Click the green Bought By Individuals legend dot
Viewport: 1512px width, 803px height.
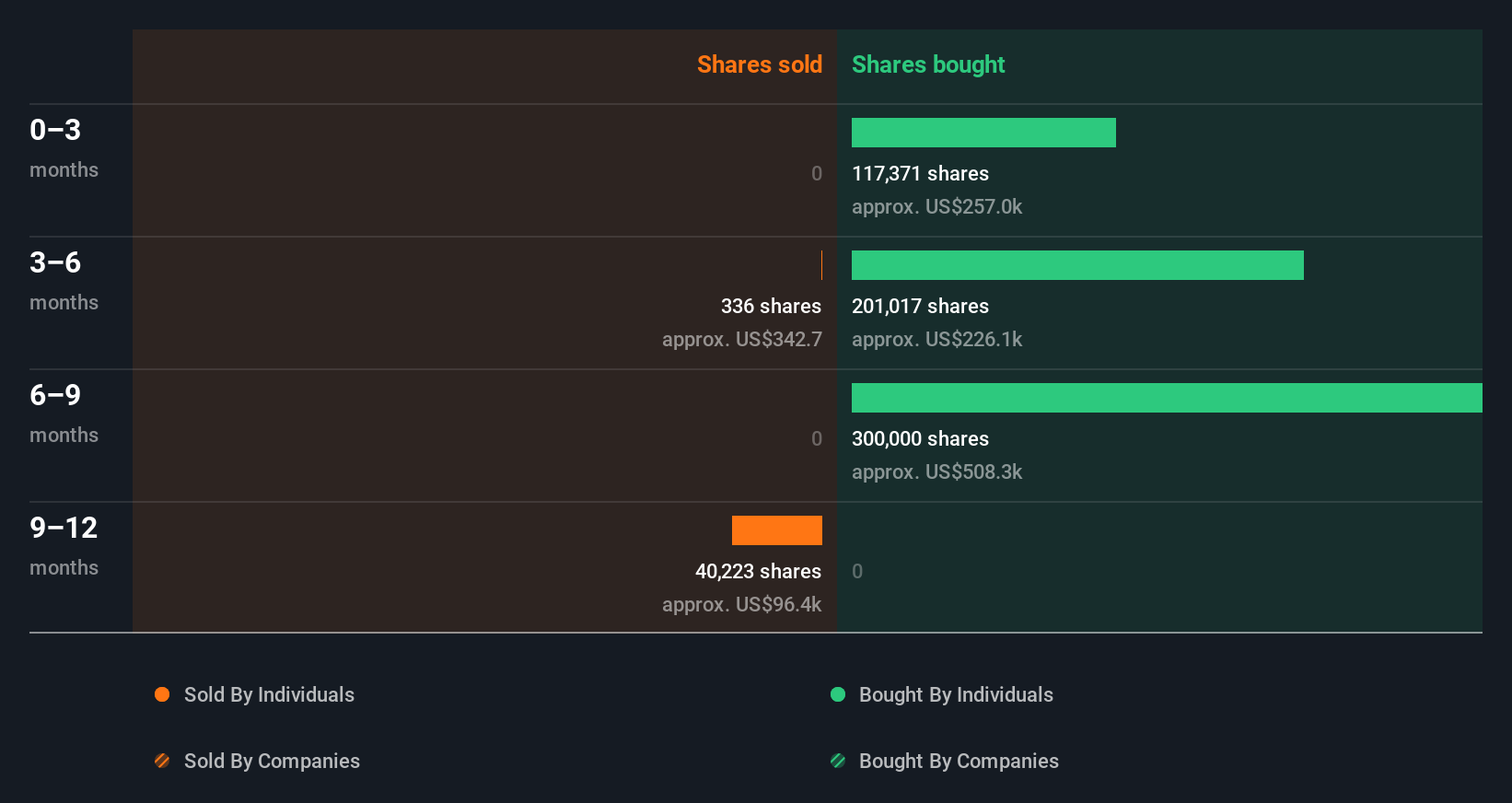(x=838, y=694)
